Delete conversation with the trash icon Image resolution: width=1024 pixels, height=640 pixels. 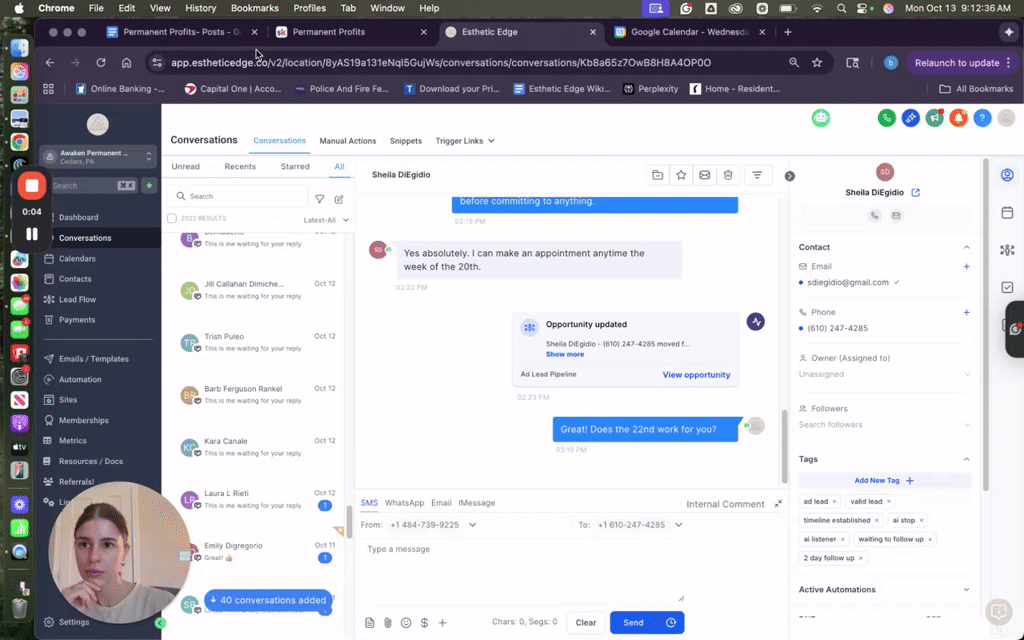tap(728, 175)
